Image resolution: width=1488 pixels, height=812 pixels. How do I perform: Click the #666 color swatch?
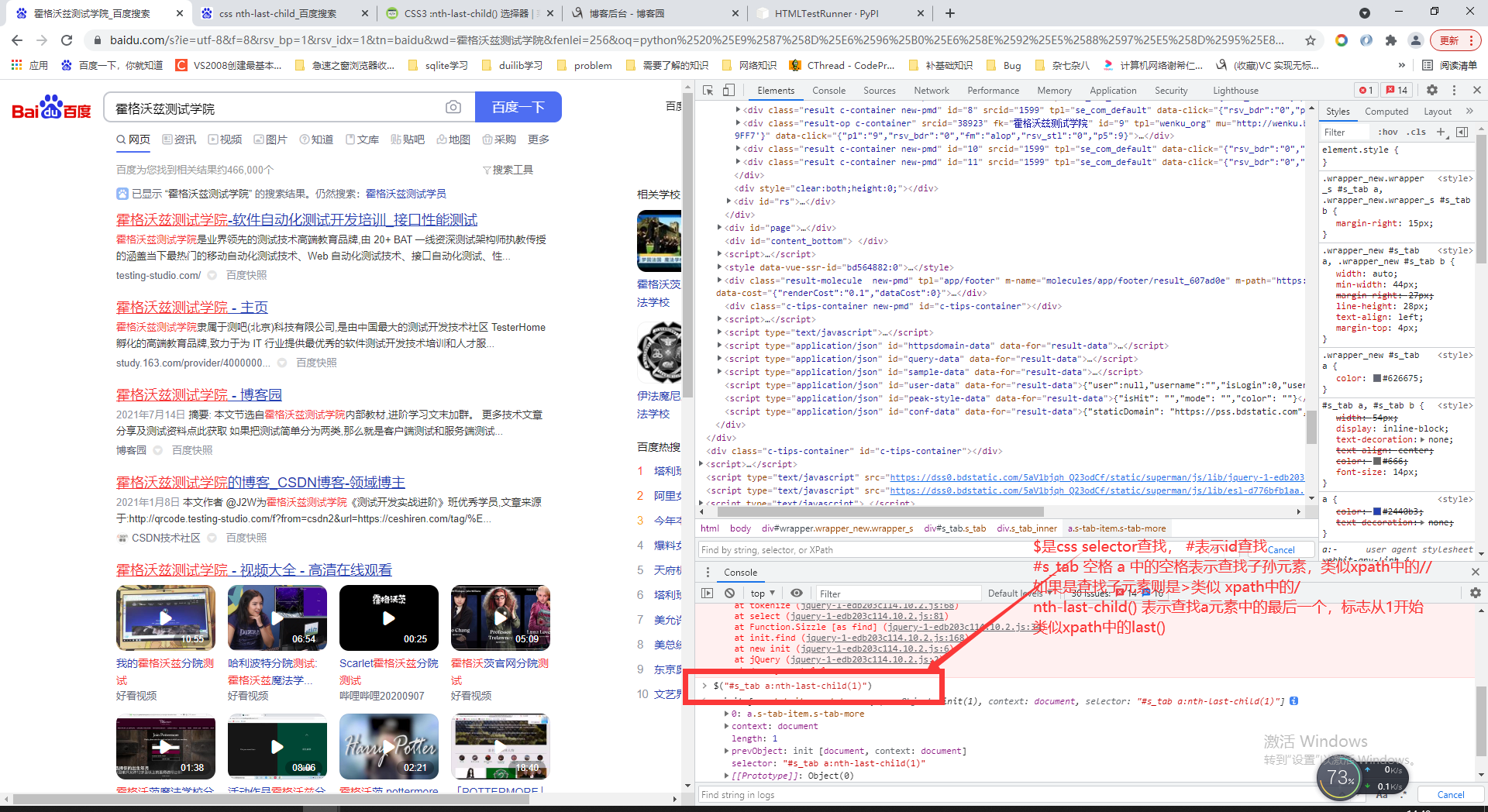coord(1377,462)
